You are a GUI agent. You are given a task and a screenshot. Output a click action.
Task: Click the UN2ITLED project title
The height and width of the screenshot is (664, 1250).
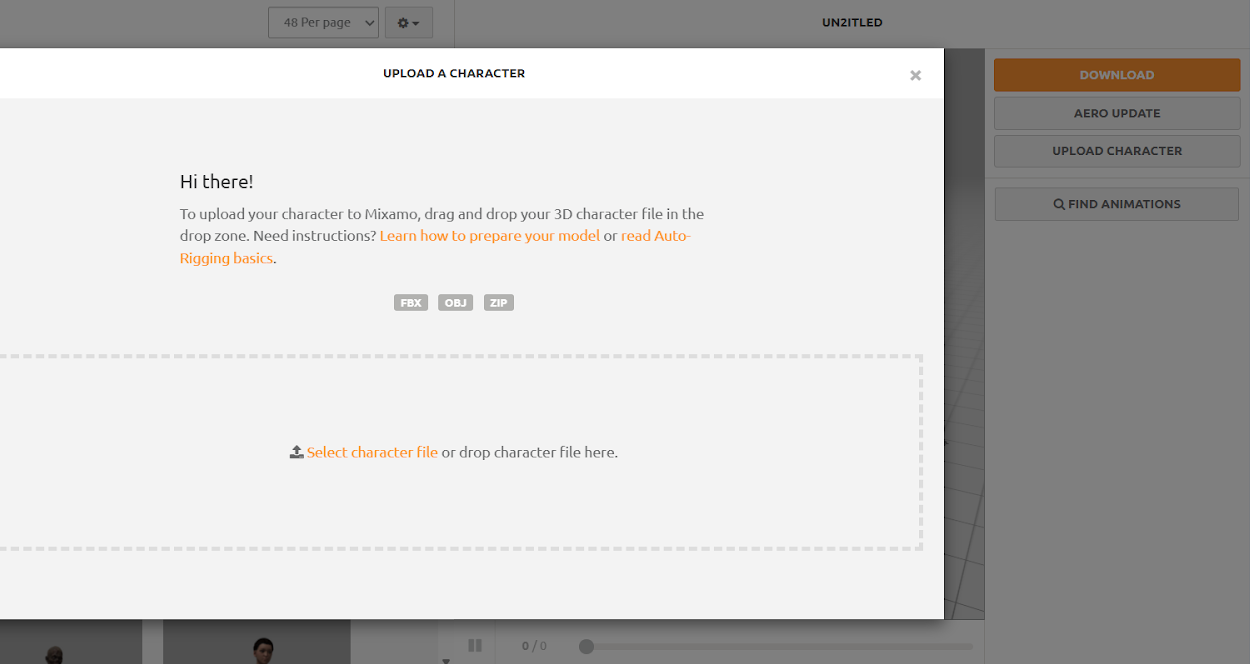click(852, 22)
